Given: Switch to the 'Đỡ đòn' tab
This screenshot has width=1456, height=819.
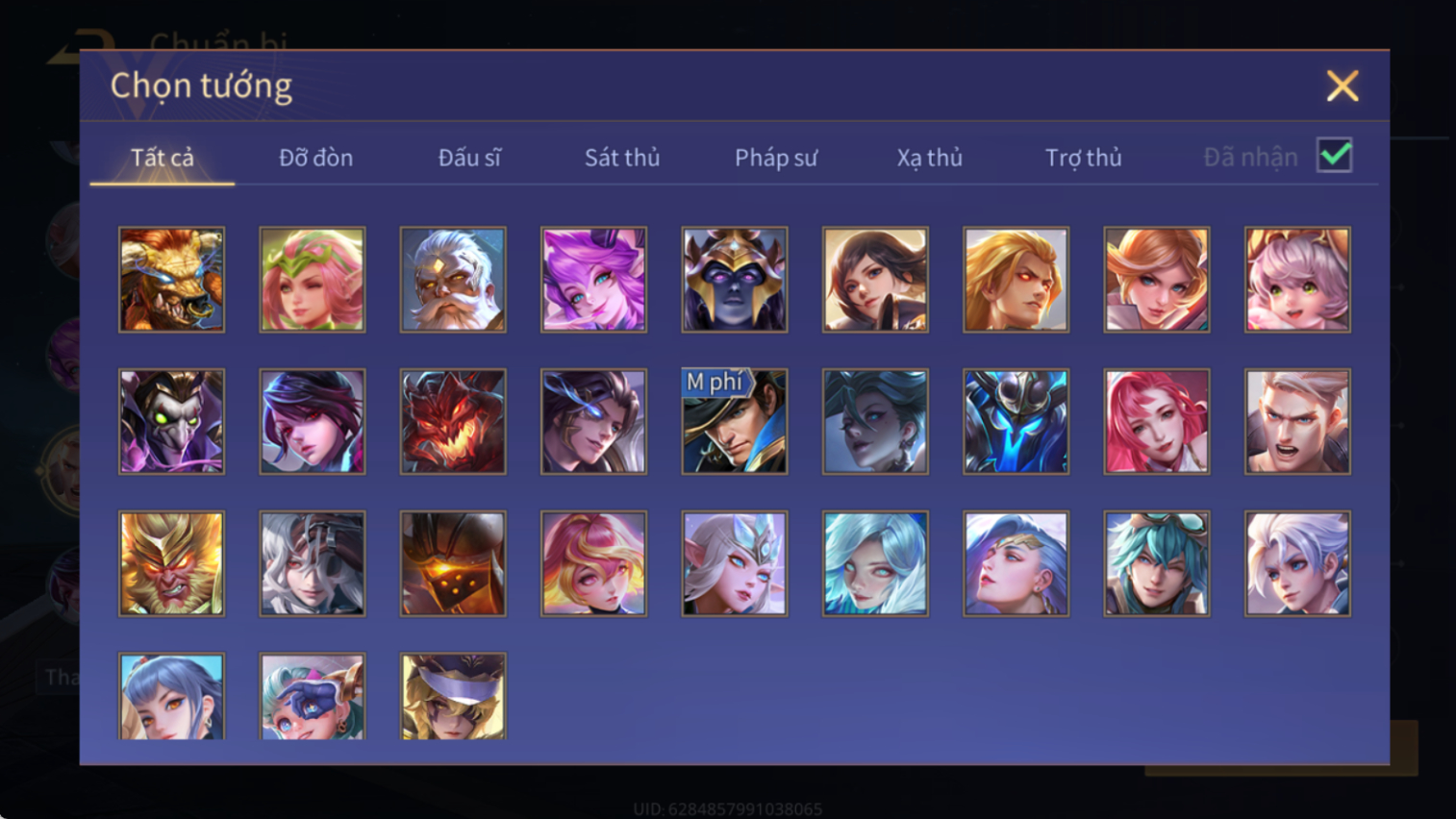Looking at the screenshot, I should pyautogui.click(x=315, y=158).
